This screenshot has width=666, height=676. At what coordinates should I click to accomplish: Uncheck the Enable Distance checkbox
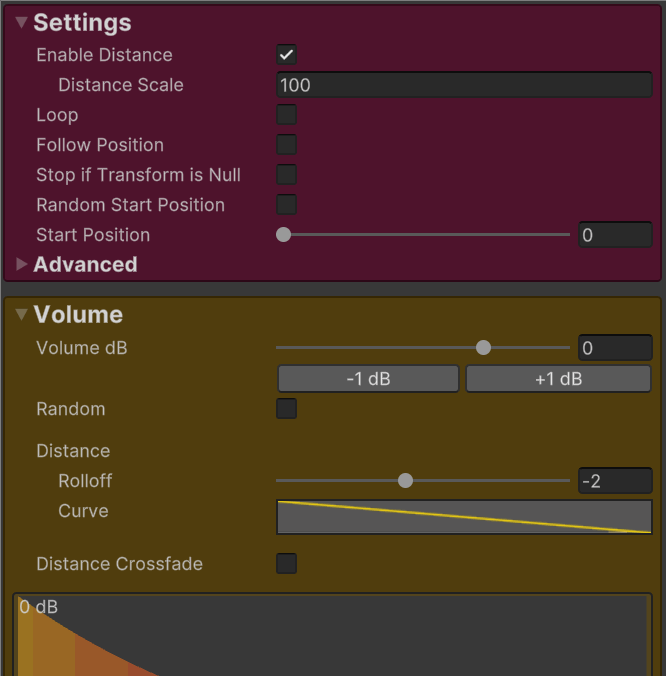click(x=287, y=55)
